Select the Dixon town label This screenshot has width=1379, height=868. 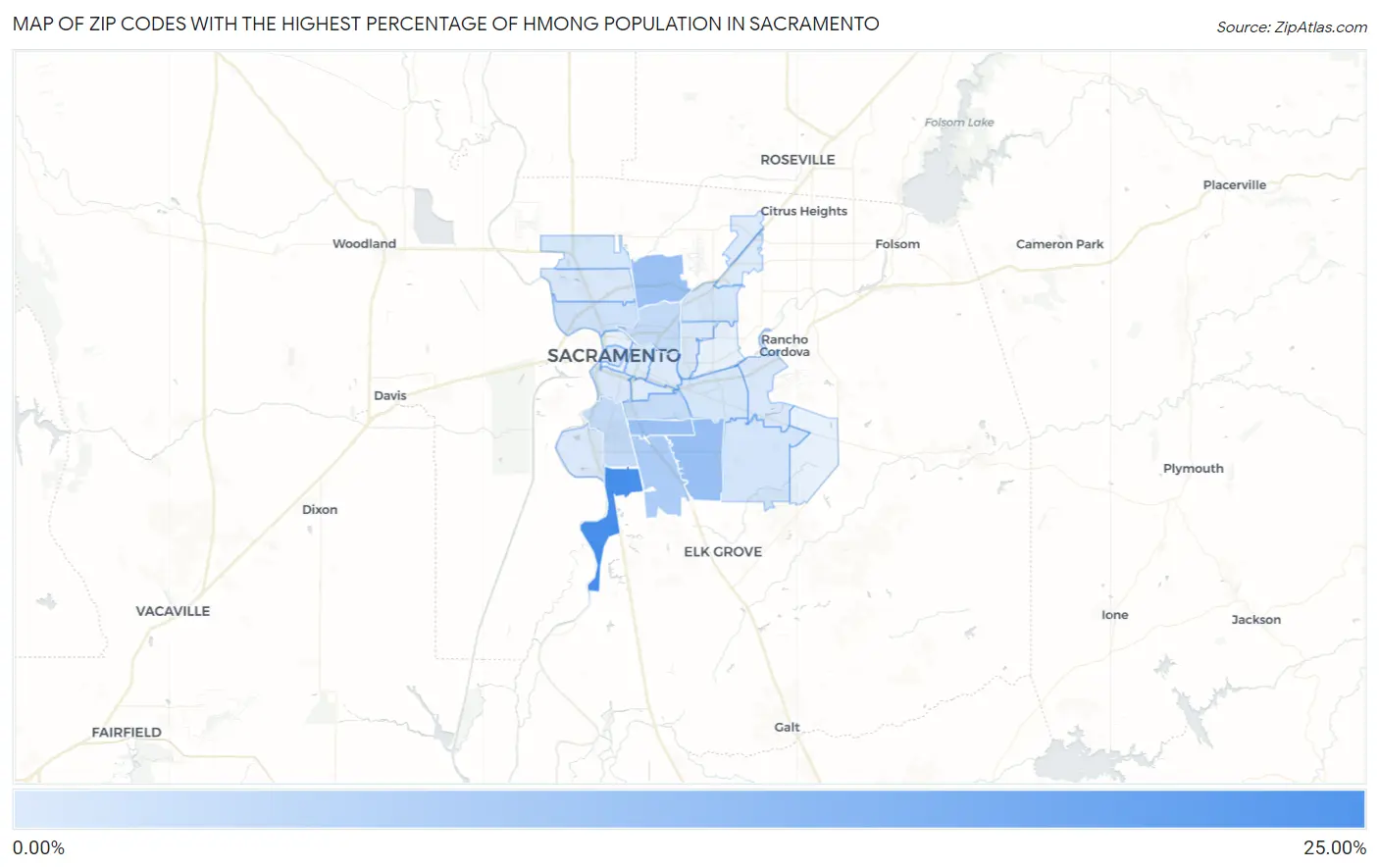pos(320,510)
